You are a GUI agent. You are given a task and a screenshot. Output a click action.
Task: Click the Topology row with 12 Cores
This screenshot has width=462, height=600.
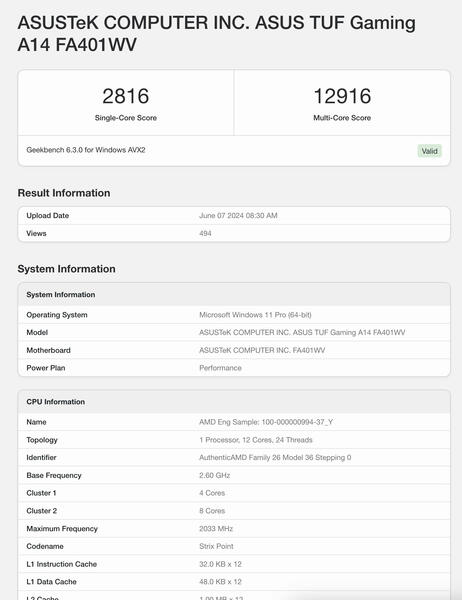(x=234, y=440)
